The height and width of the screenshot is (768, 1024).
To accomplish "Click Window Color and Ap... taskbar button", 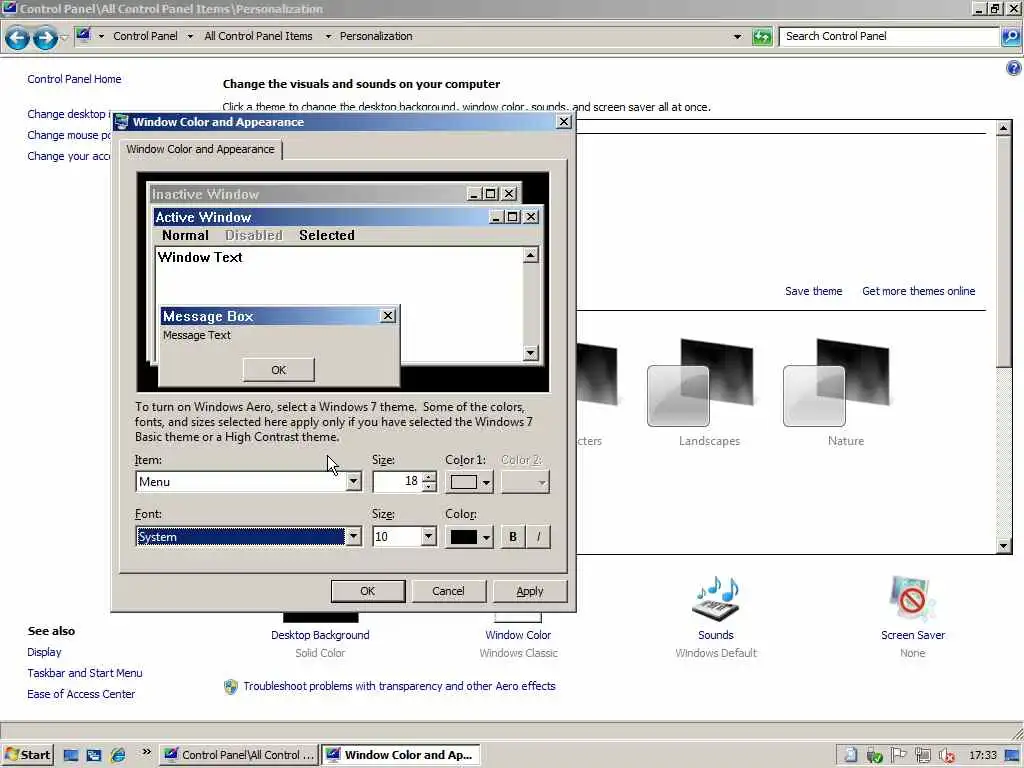I will pyautogui.click(x=401, y=755).
